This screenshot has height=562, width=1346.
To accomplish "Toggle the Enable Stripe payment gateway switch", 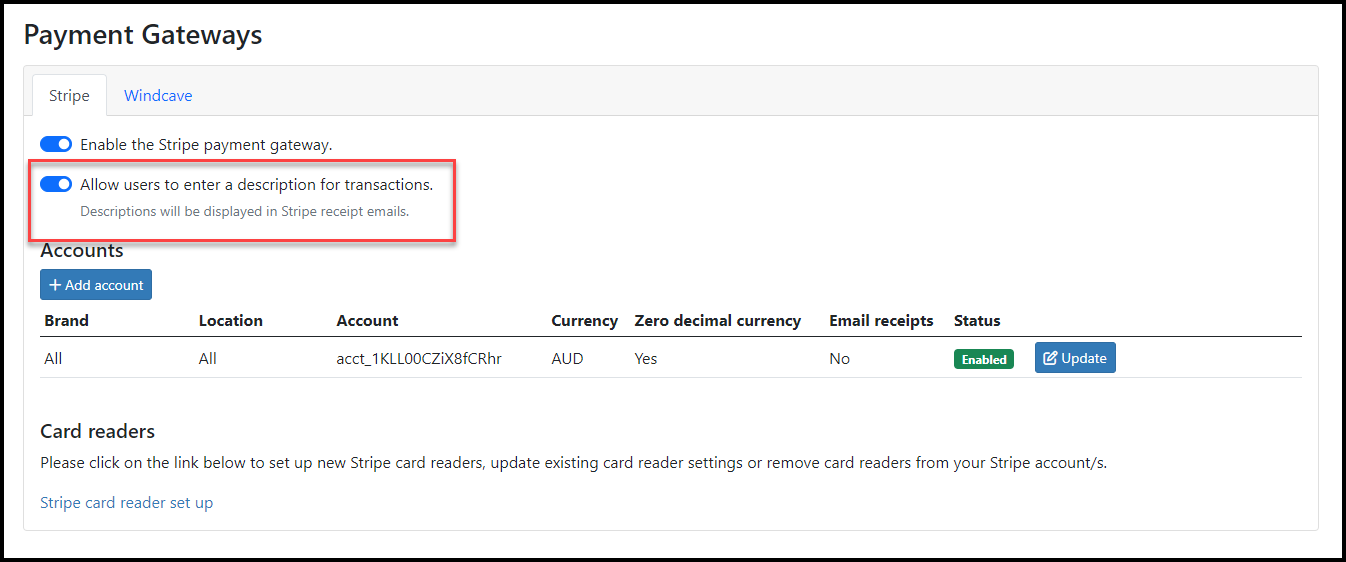I will tap(56, 144).
